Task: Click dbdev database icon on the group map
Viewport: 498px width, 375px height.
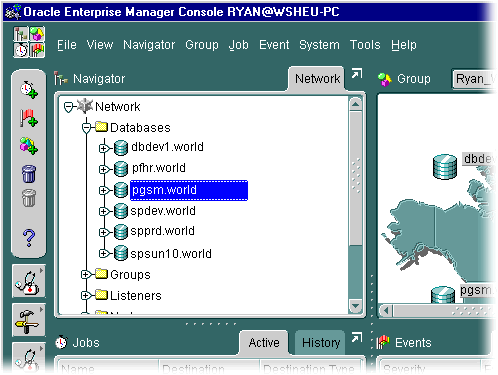Action: pyautogui.click(x=445, y=167)
